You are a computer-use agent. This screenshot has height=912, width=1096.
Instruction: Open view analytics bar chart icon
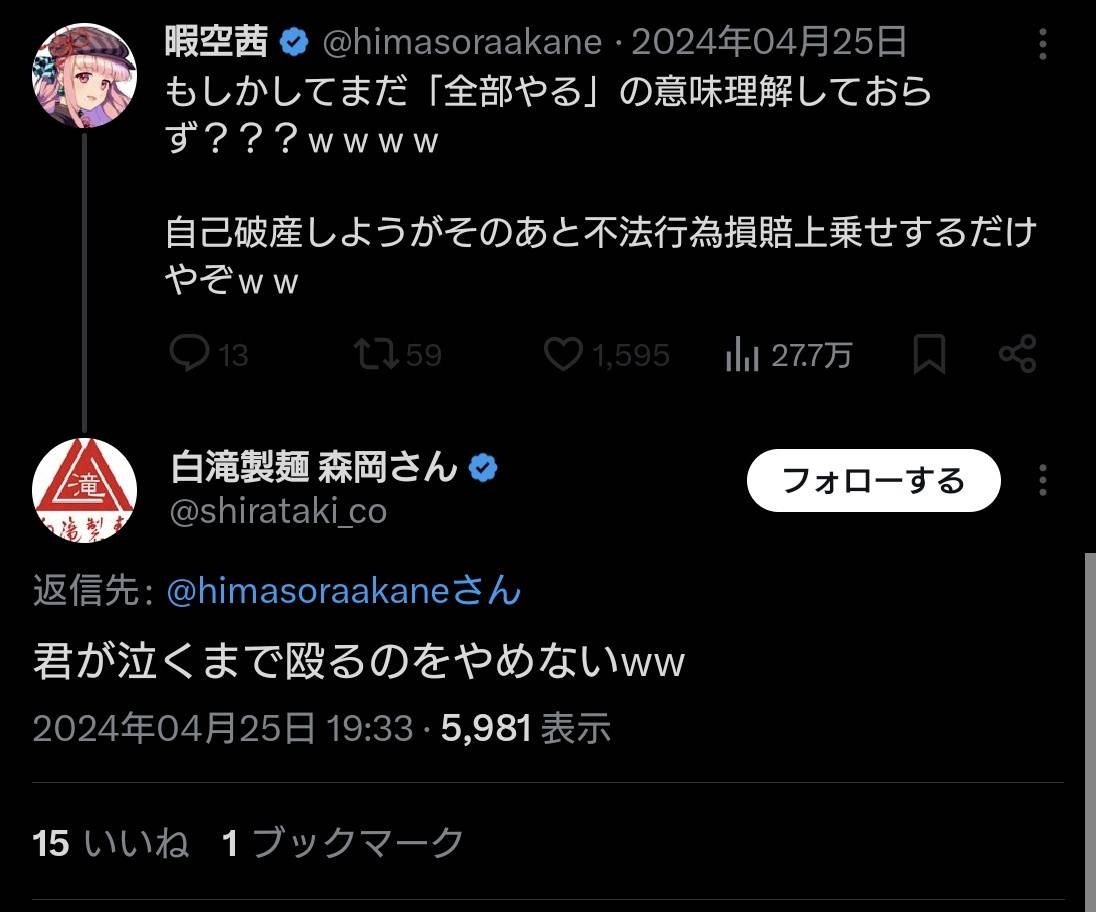point(742,355)
